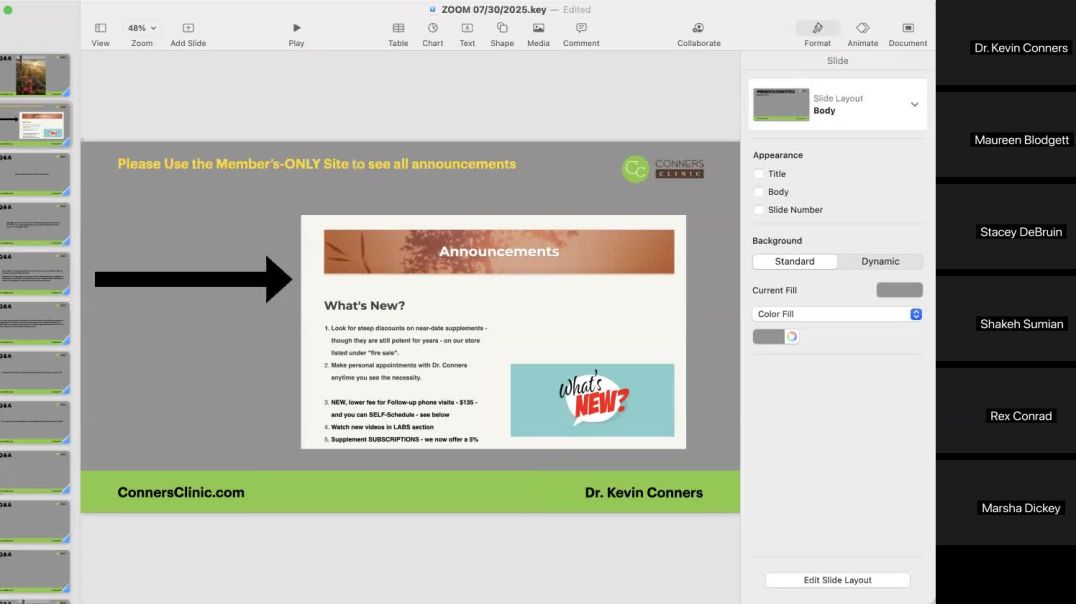Viewport: 1076px width, 604px height.
Task: Click the Edit Slide Layout button
Action: (837, 580)
